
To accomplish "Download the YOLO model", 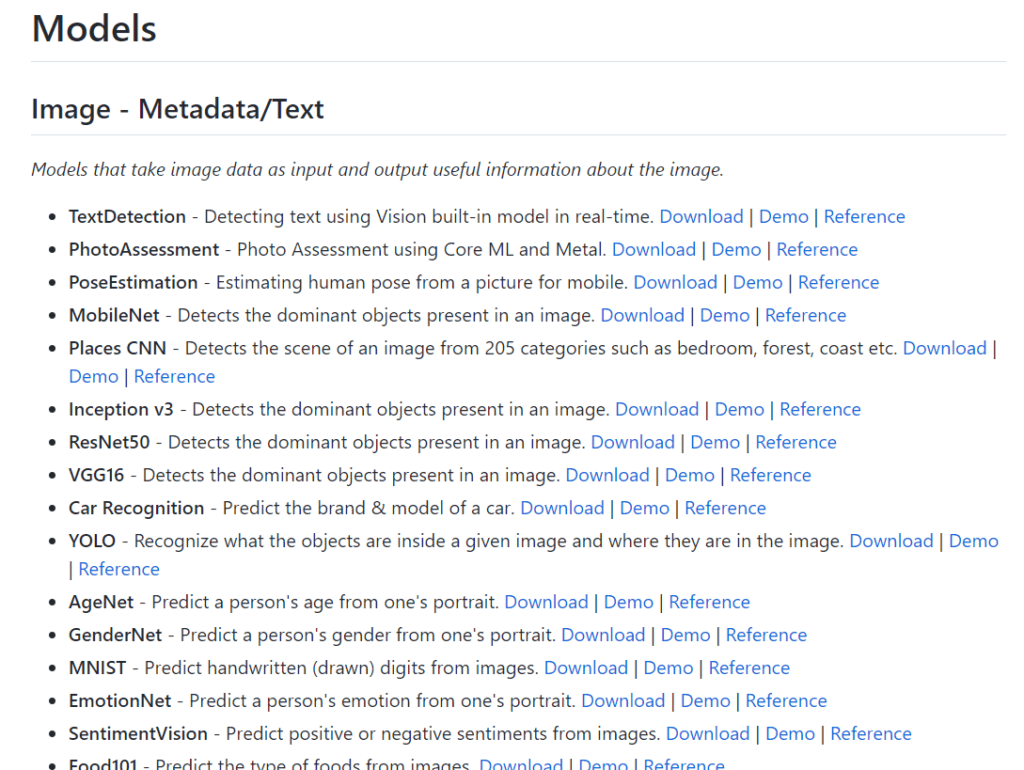I will (x=891, y=541).
